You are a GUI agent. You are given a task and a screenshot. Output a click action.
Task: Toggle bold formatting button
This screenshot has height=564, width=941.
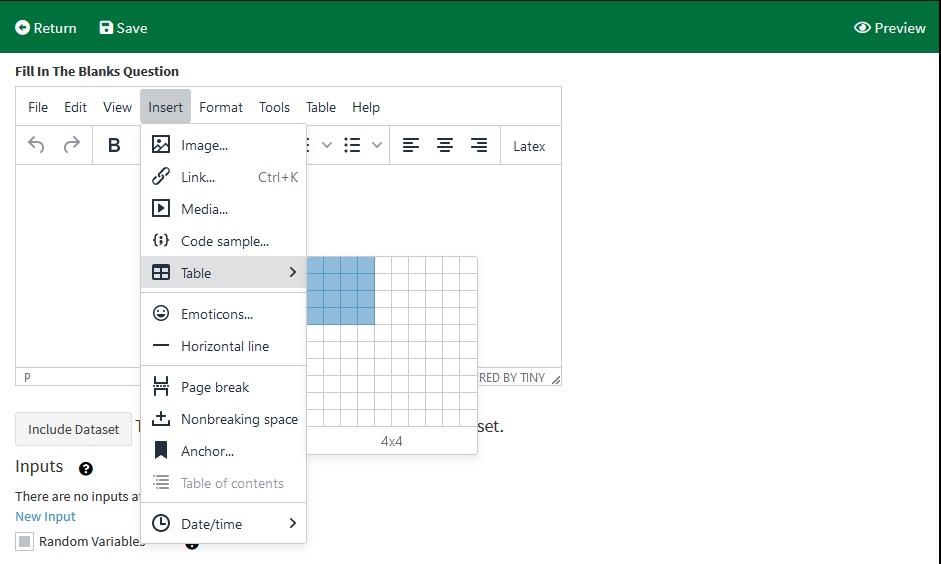(114, 146)
